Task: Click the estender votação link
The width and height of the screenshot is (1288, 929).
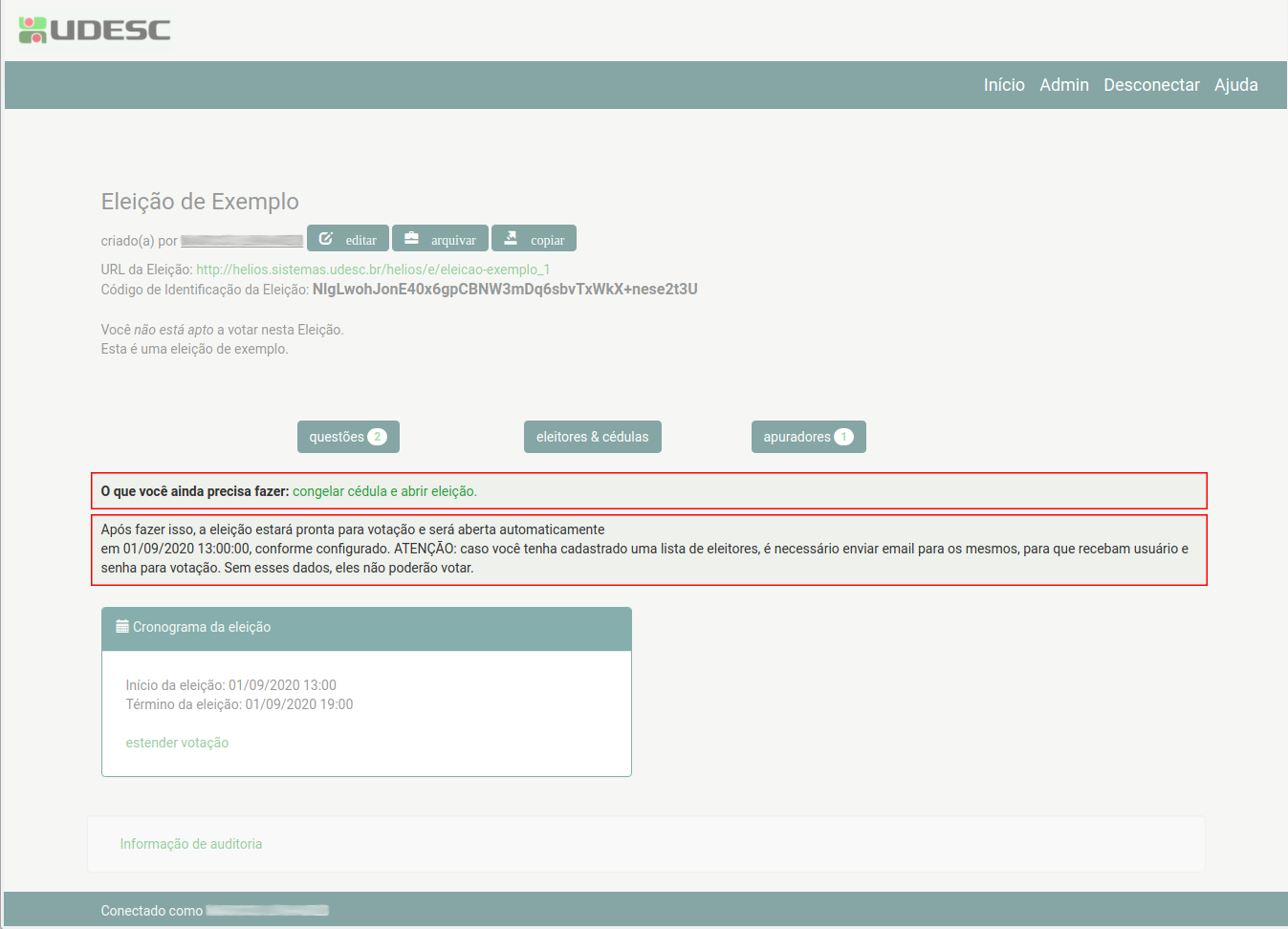Action: [x=177, y=743]
